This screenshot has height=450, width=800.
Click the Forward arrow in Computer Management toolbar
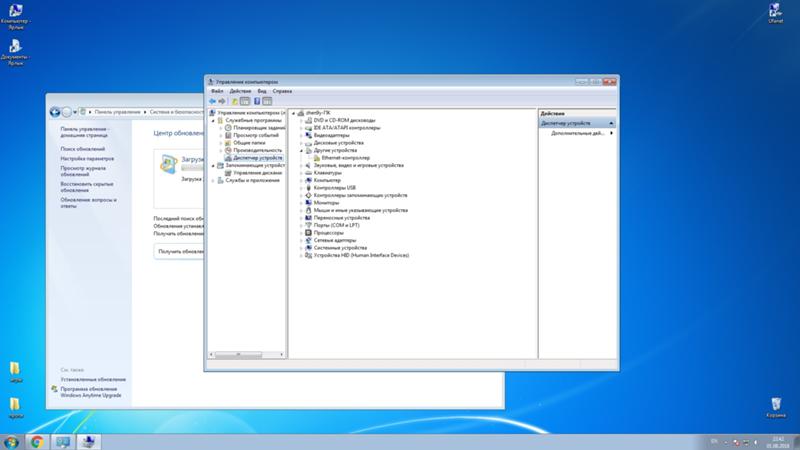tap(221, 101)
